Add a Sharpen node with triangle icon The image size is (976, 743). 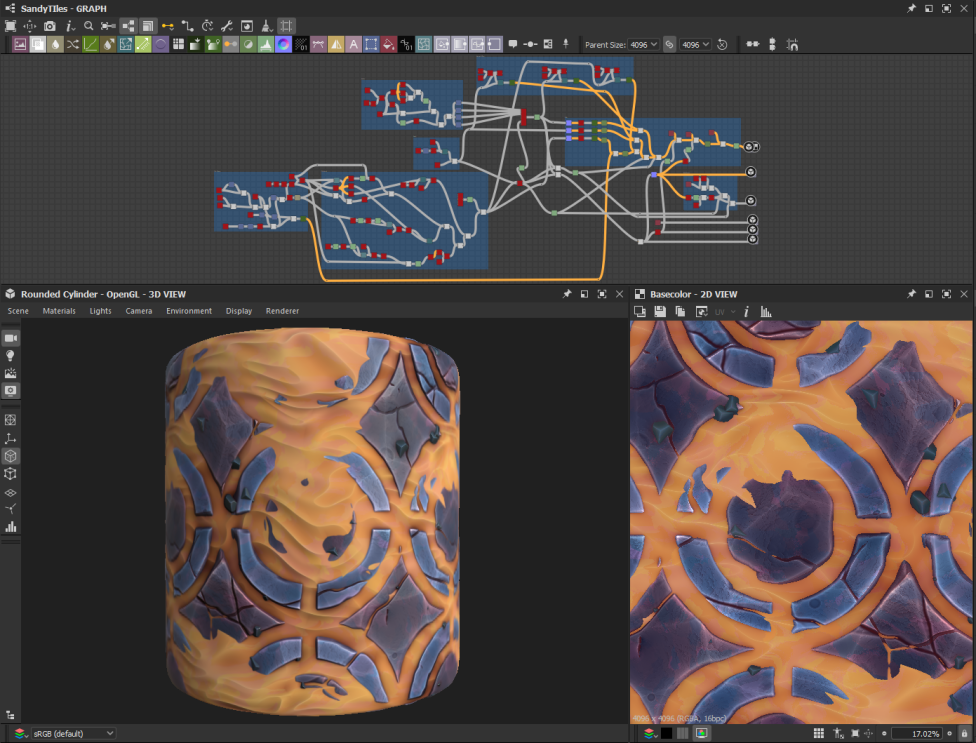pyautogui.click(x=336, y=44)
